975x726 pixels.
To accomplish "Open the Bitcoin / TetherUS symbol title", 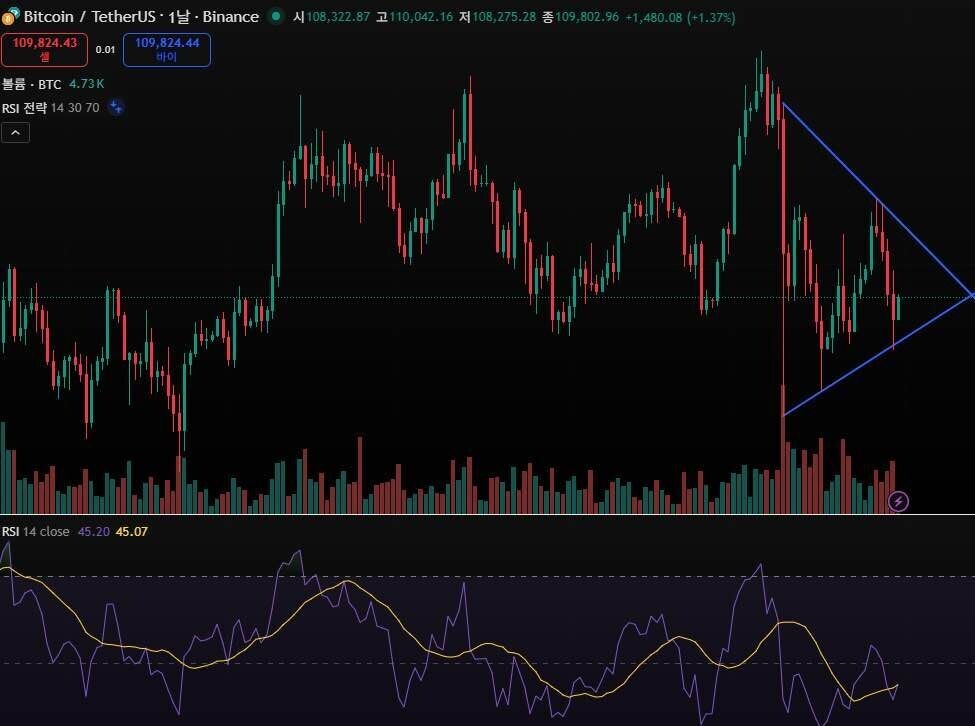I will pyautogui.click(x=92, y=17).
